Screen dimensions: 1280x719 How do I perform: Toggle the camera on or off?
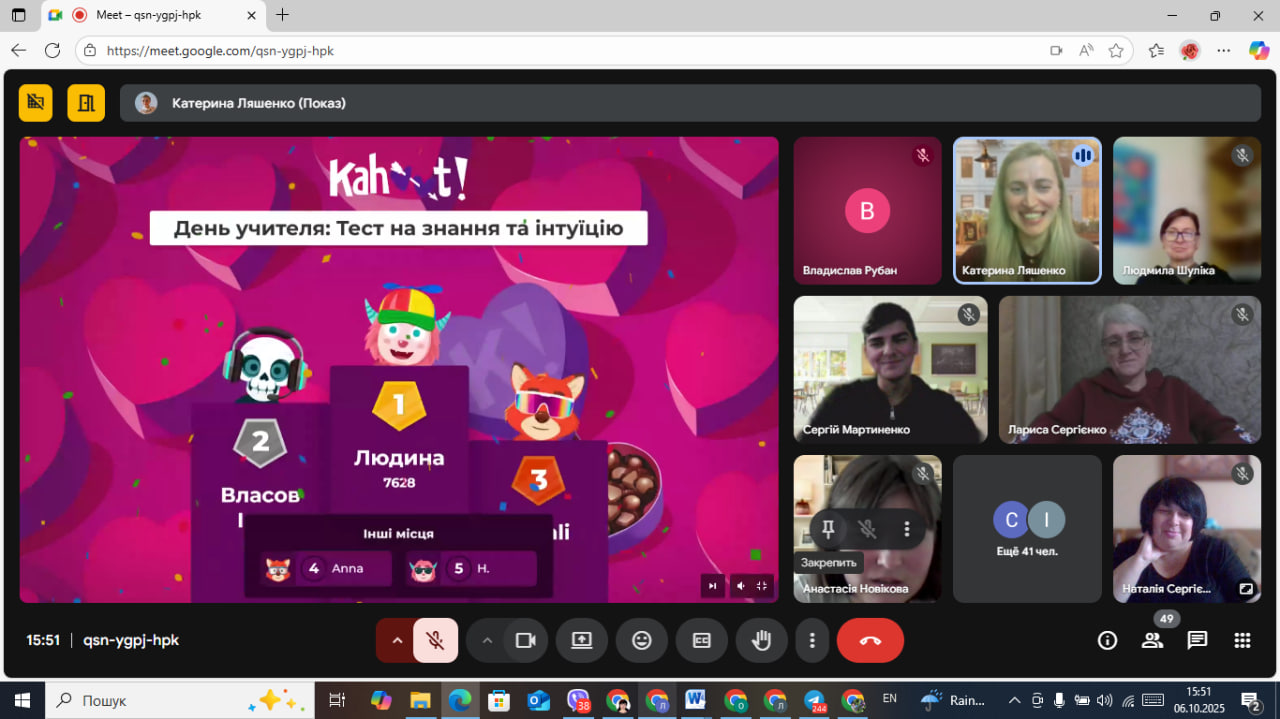[525, 641]
